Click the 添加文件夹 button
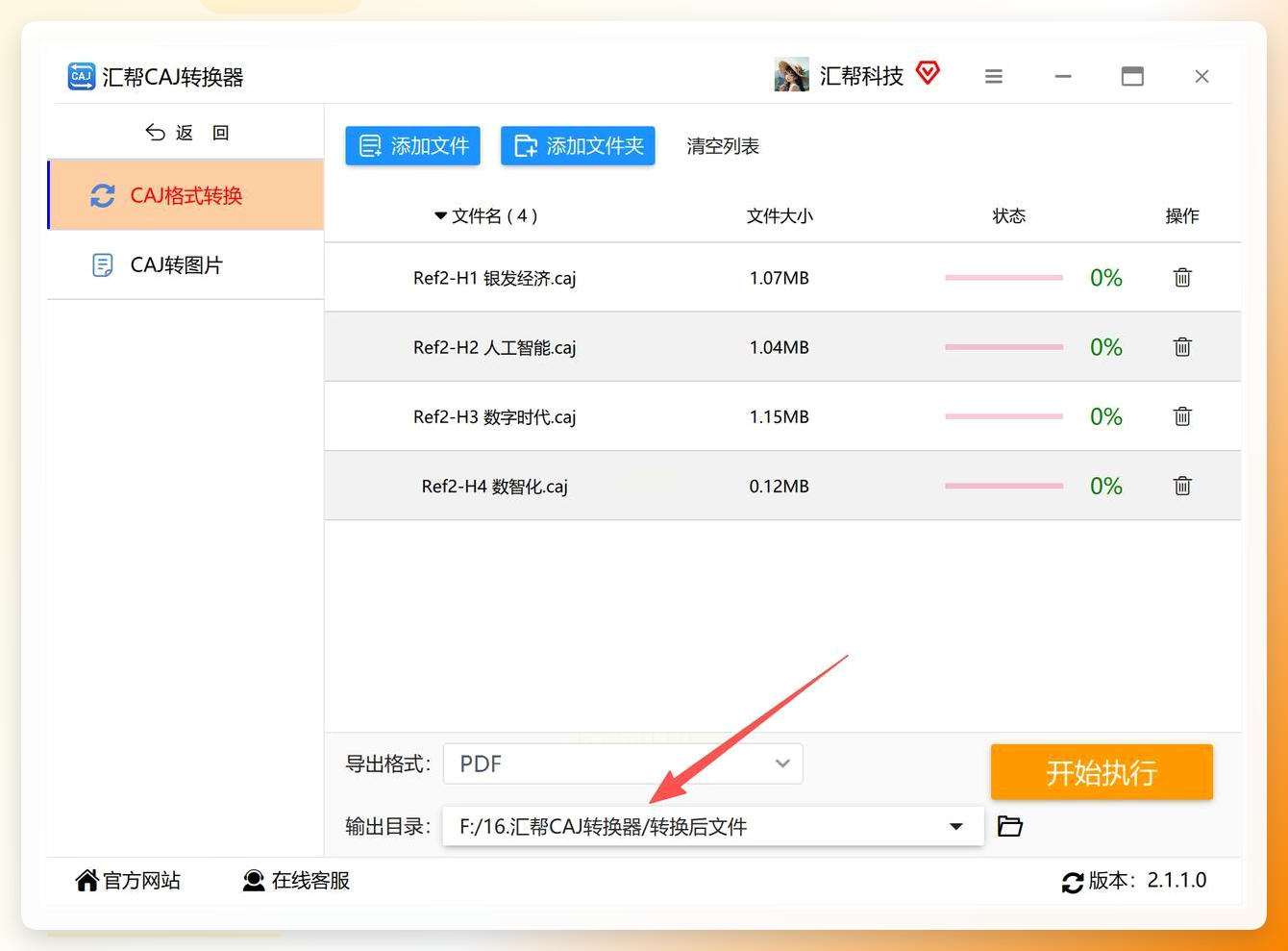The width and height of the screenshot is (1288, 951). (x=578, y=146)
